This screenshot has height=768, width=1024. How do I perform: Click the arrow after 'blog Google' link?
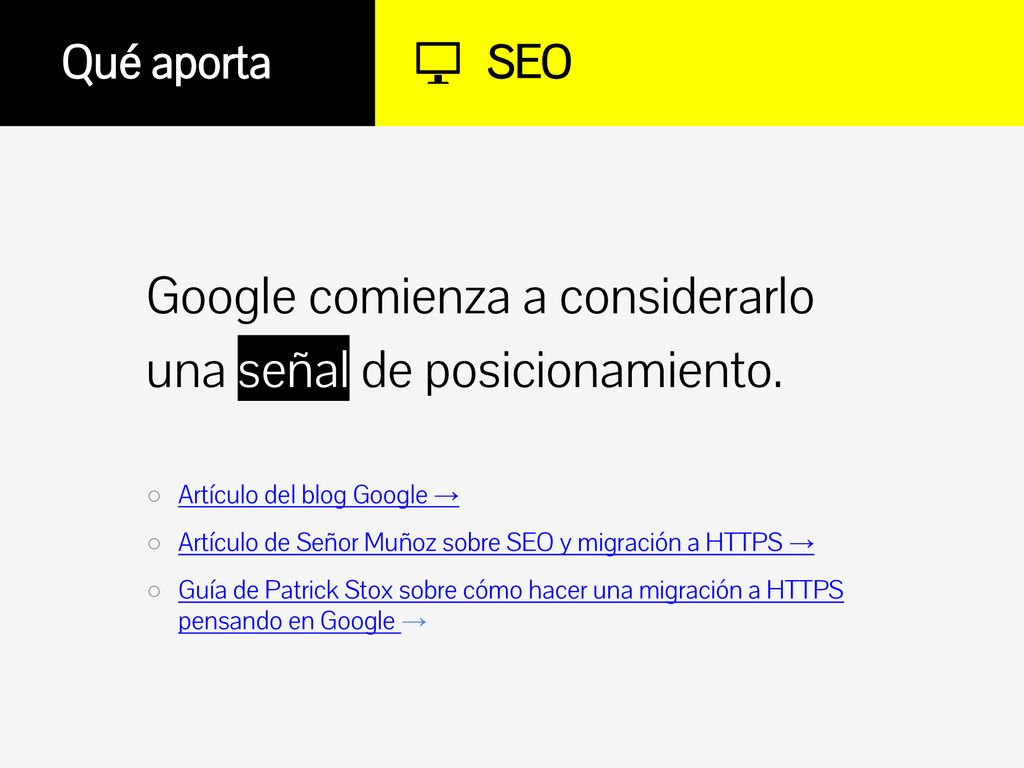click(446, 496)
